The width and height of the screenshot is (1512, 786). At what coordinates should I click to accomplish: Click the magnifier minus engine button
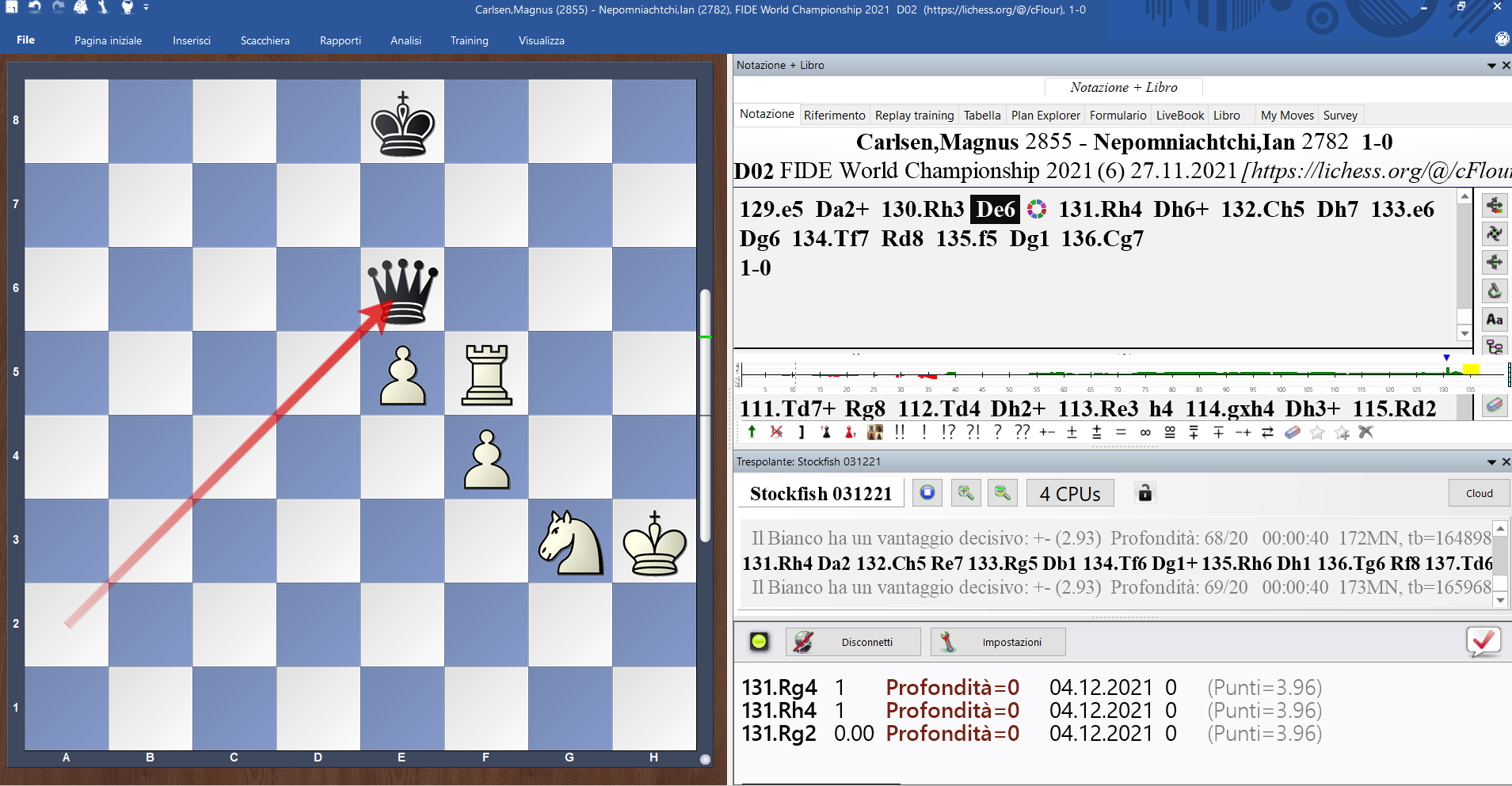tap(1003, 493)
